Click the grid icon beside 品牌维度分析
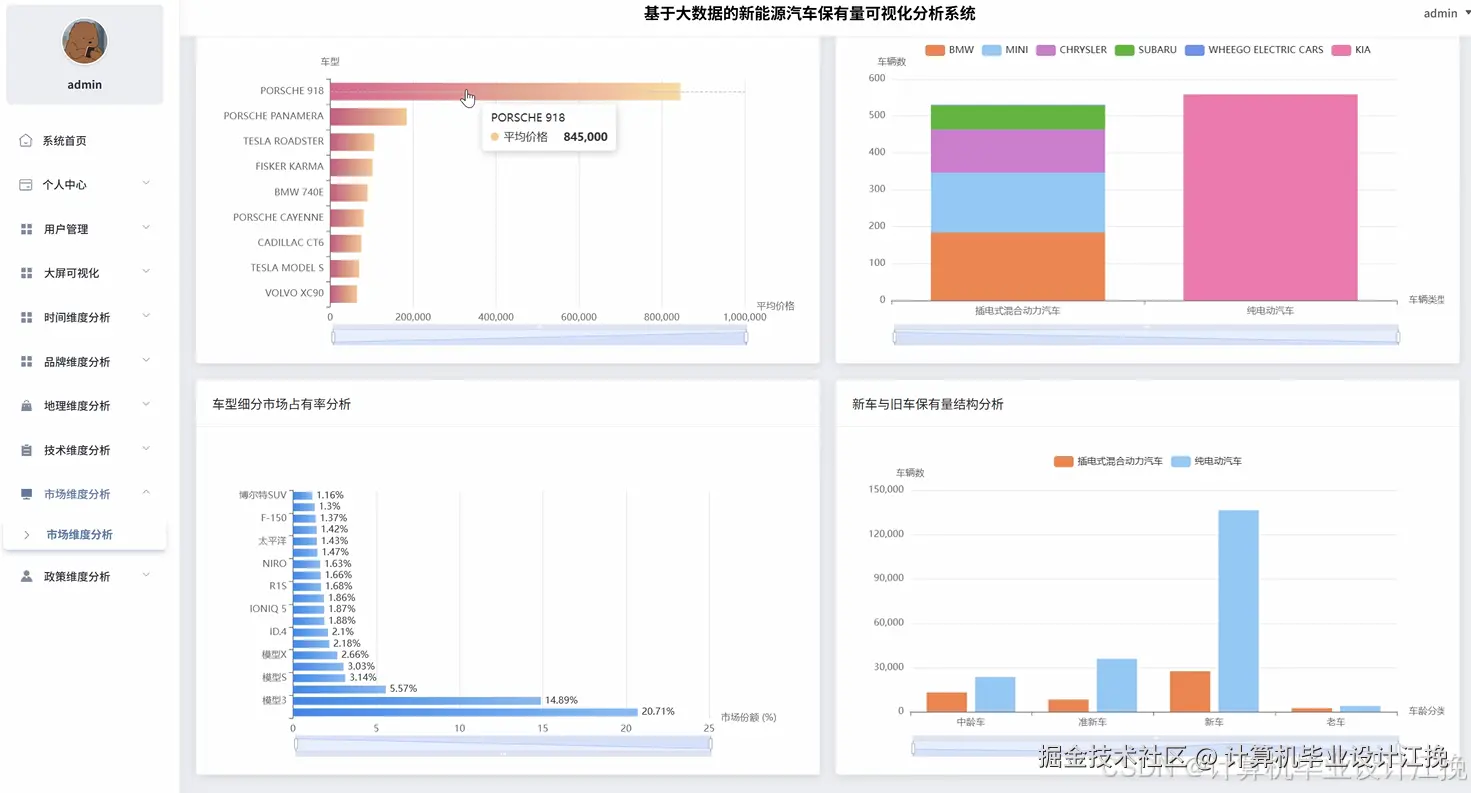The image size is (1471, 793). [x=26, y=361]
